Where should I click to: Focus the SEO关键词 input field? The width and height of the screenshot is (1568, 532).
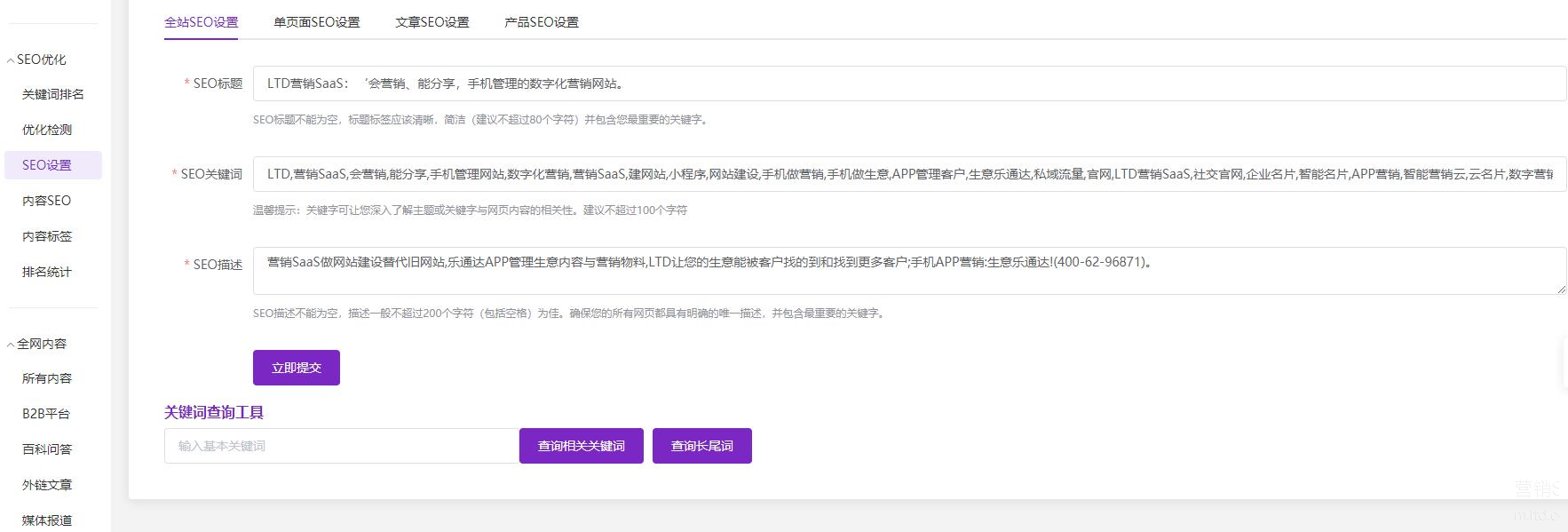909,174
